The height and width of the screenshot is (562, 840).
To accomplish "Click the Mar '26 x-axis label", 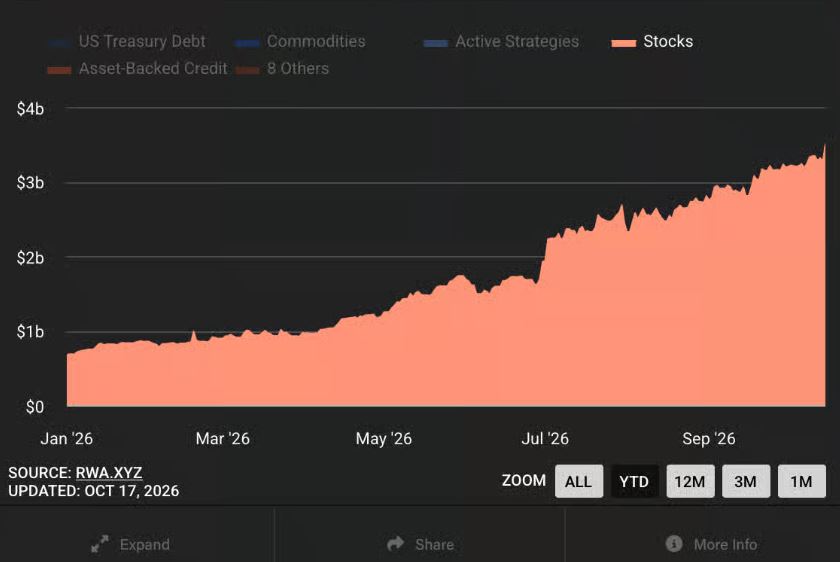I will pyautogui.click(x=223, y=439).
